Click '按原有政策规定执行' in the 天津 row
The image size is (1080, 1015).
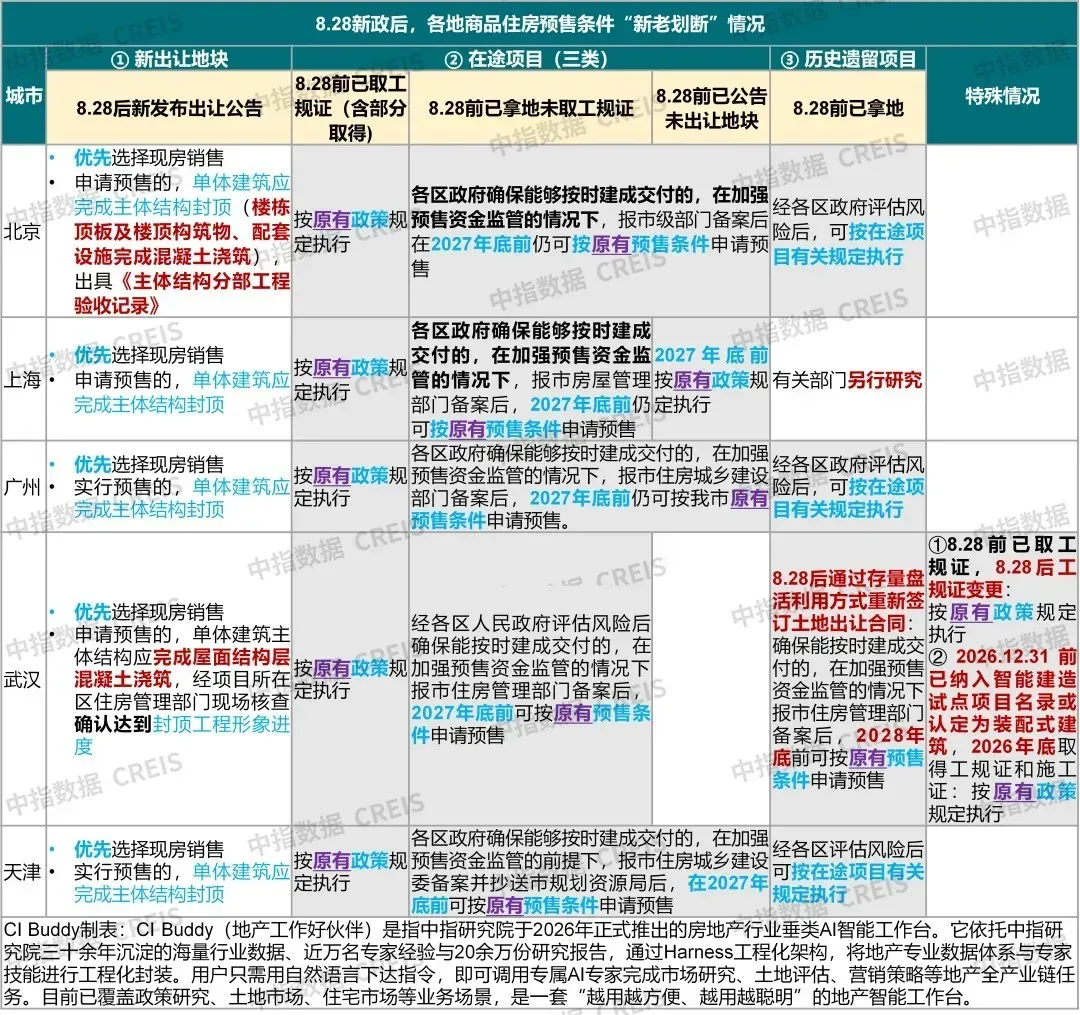pos(350,872)
